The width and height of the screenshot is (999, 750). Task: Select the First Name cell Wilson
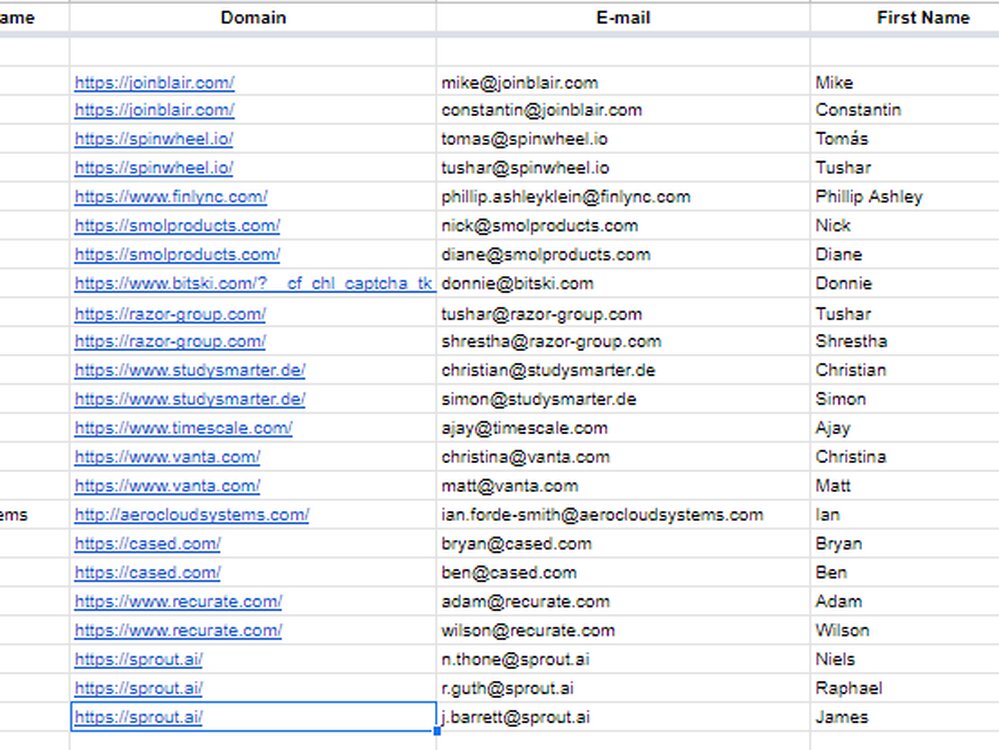[905, 631]
